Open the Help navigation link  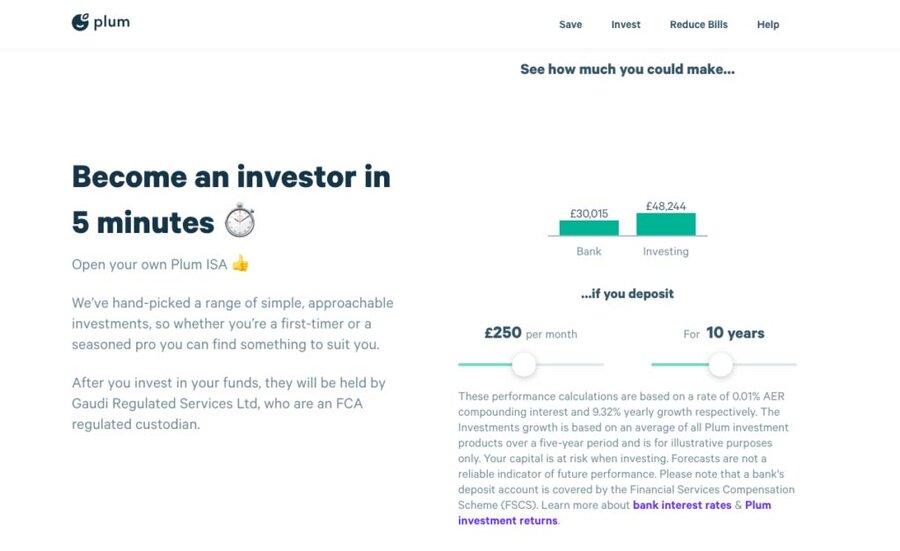[768, 25]
